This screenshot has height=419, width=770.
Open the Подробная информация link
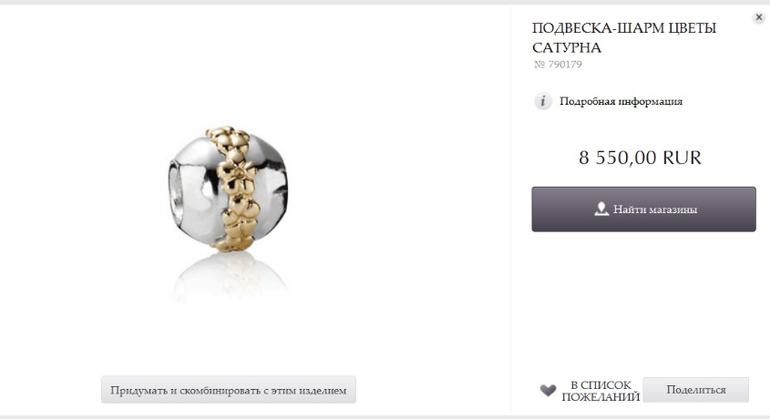(621, 101)
